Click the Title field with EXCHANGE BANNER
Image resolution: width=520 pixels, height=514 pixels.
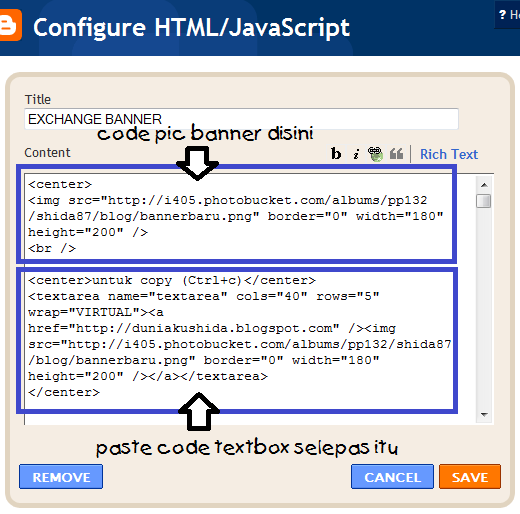click(x=241, y=119)
